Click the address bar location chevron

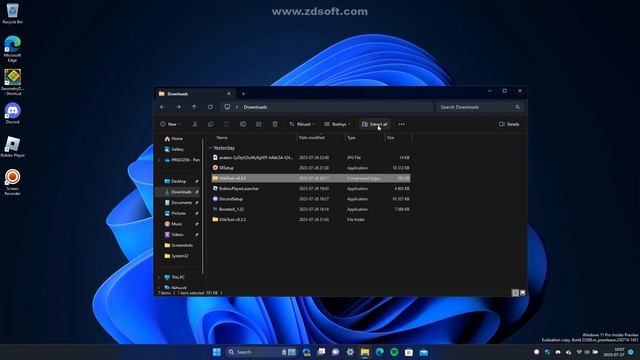tap(237, 107)
